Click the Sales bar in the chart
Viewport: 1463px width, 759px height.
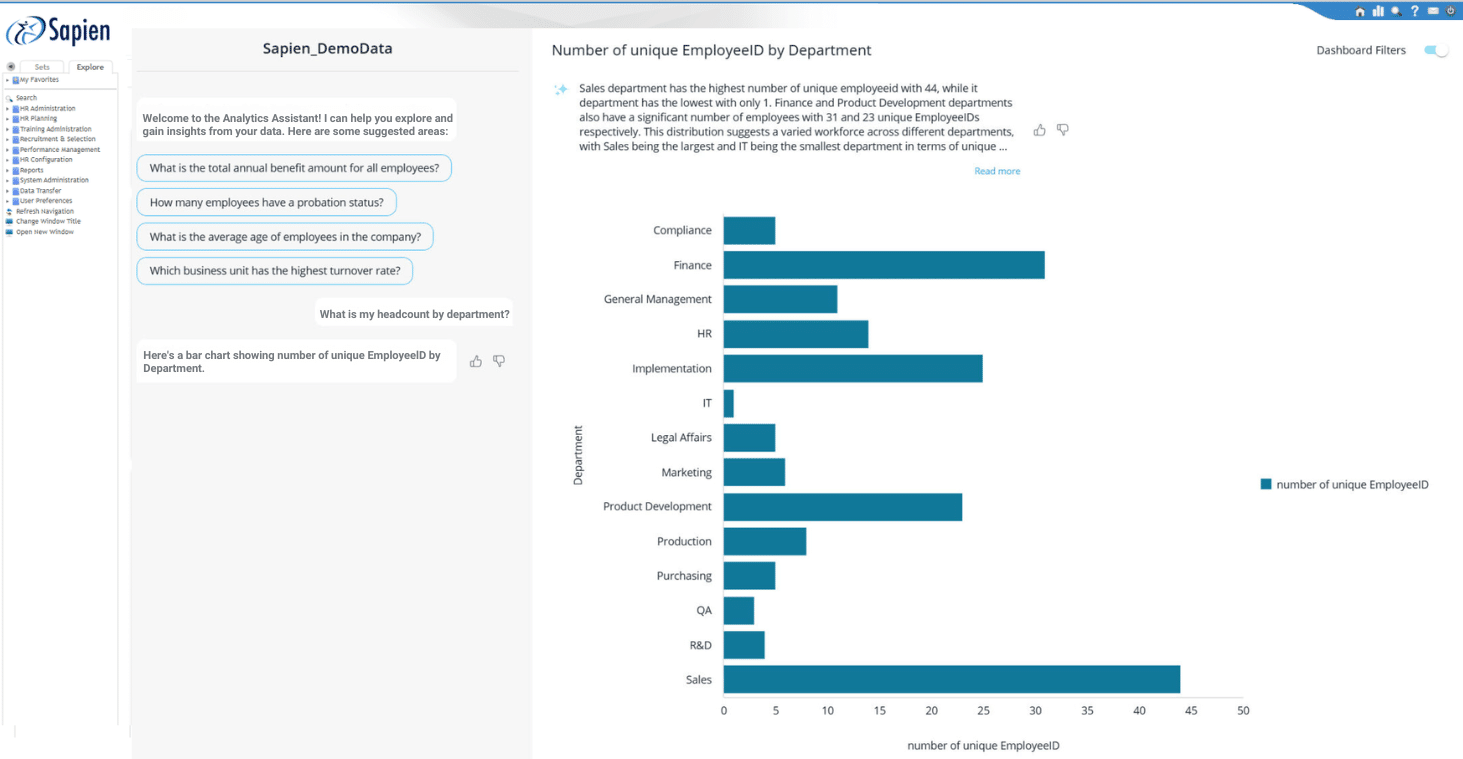pos(951,680)
